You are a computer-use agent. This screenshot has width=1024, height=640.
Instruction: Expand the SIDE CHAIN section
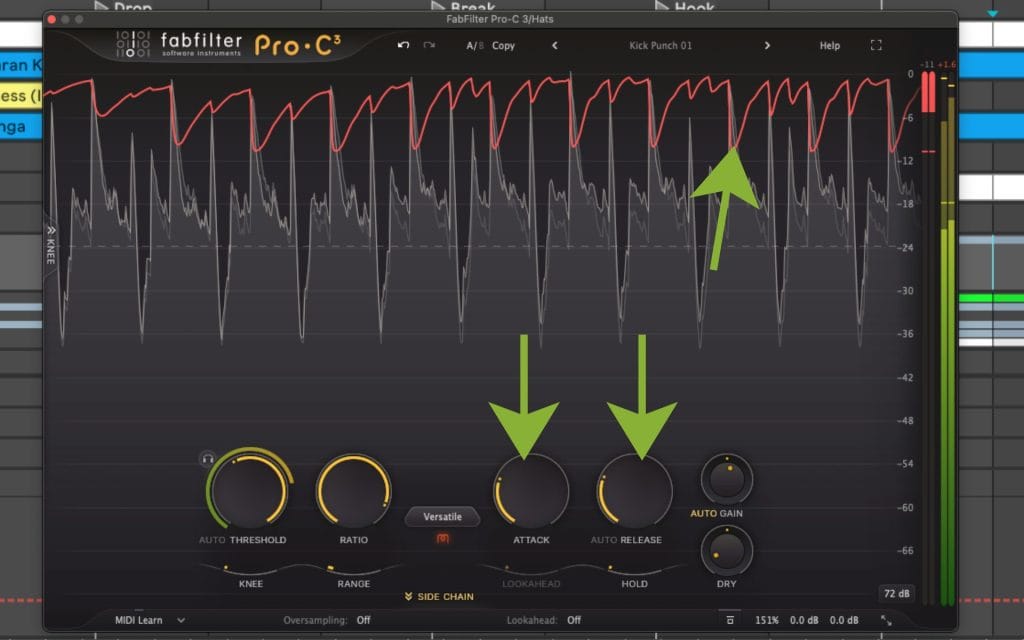click(x=439, y=597)
